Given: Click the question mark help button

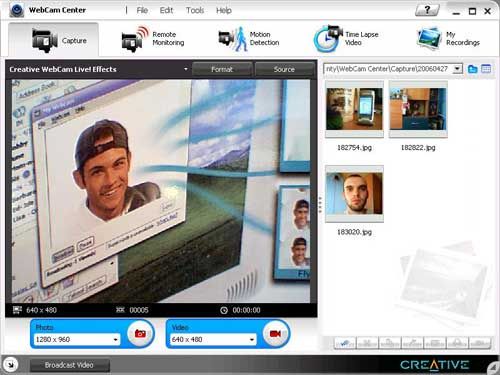Looking at the screenshot, I should (x=427, y=10).
